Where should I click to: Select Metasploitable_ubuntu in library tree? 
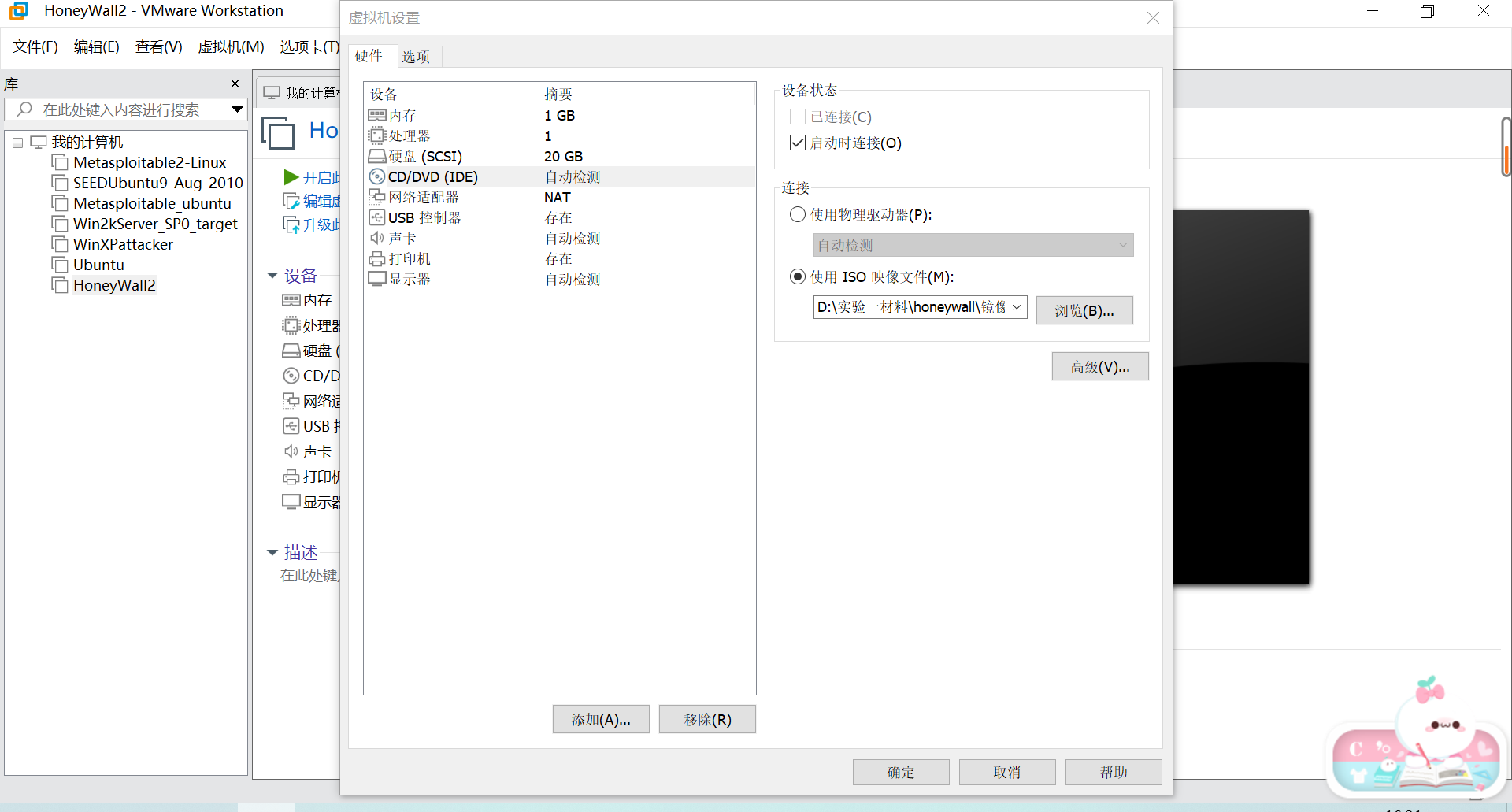click(152, 203)
